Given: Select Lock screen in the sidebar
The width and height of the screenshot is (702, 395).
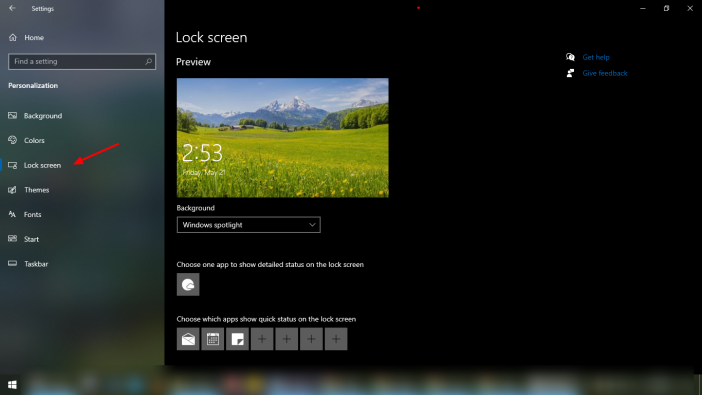Looking at the screenshot, I should 42,165.
